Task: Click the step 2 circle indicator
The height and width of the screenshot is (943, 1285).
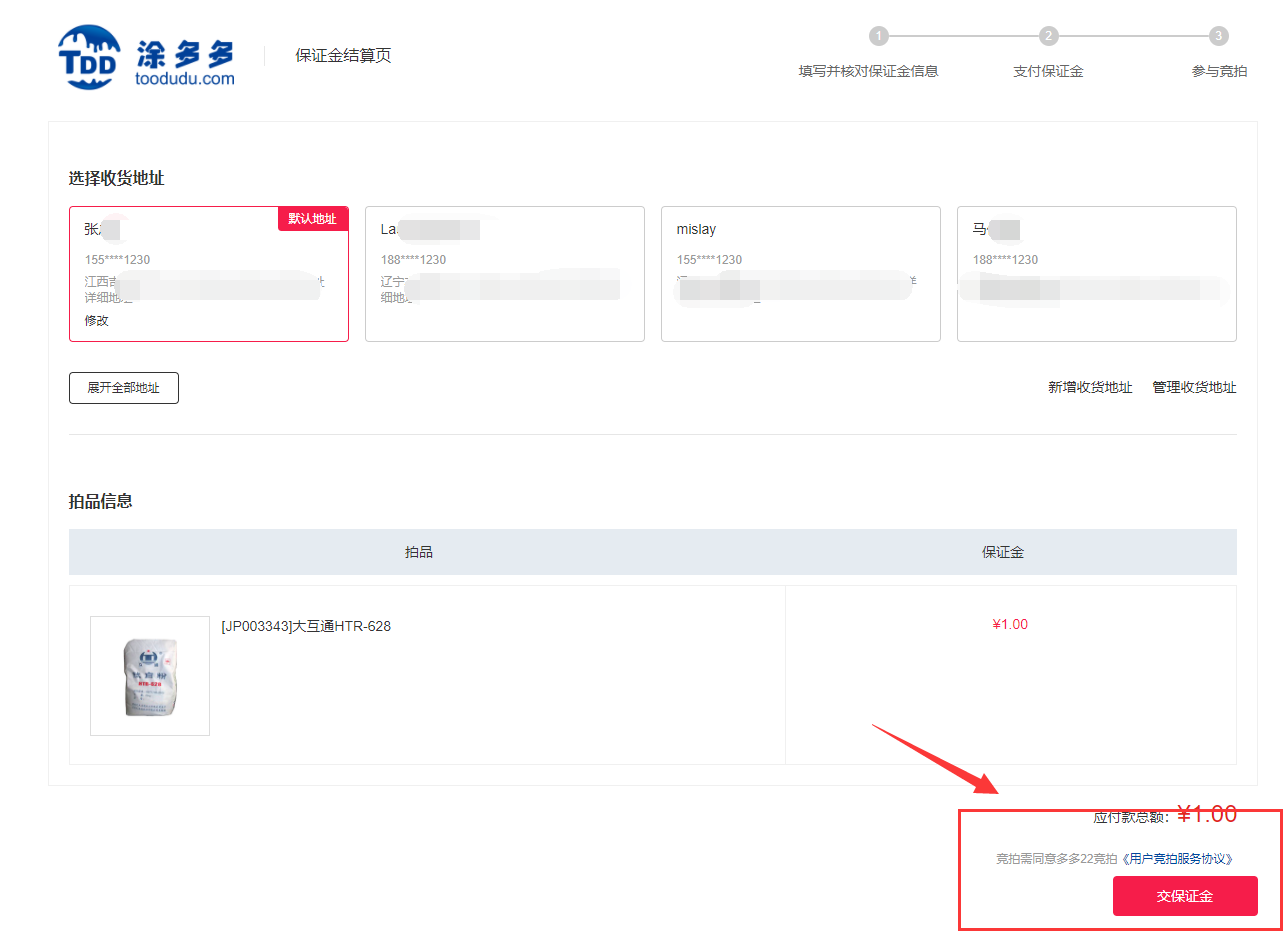Action: [x=1048, y=36]
